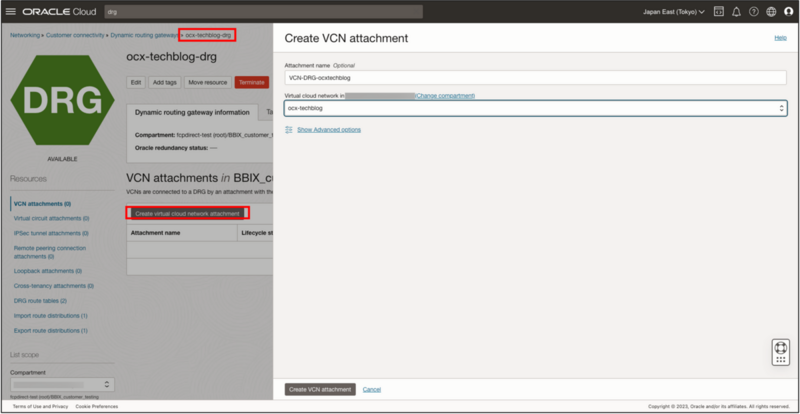Screen dimensions: 800x414
Task: Open the Compartment list scope dropdown
Action: tap(62, 384)
